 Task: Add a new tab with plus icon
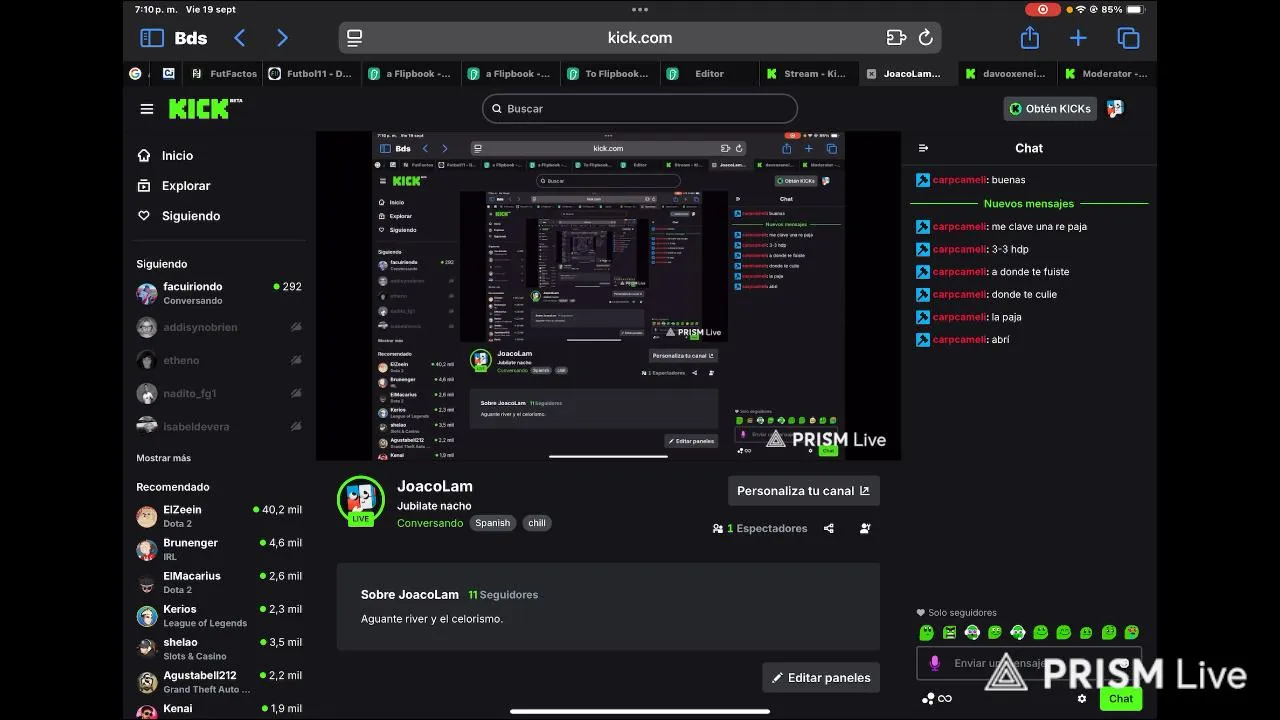click(1078, 38)
